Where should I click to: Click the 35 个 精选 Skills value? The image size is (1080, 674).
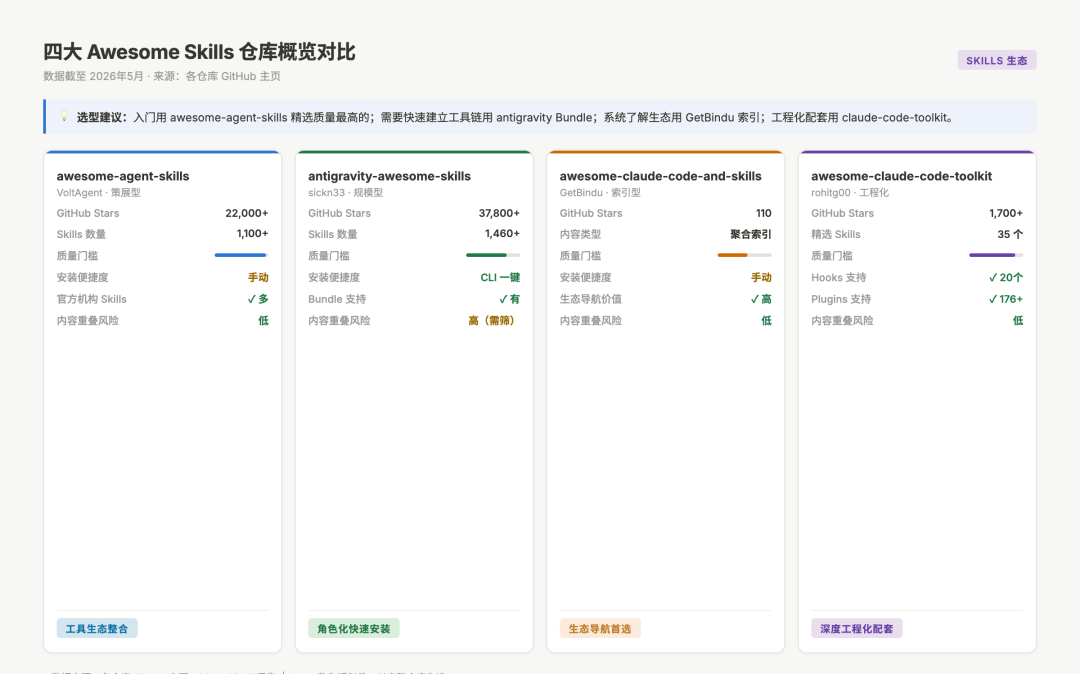(1010, 235)
